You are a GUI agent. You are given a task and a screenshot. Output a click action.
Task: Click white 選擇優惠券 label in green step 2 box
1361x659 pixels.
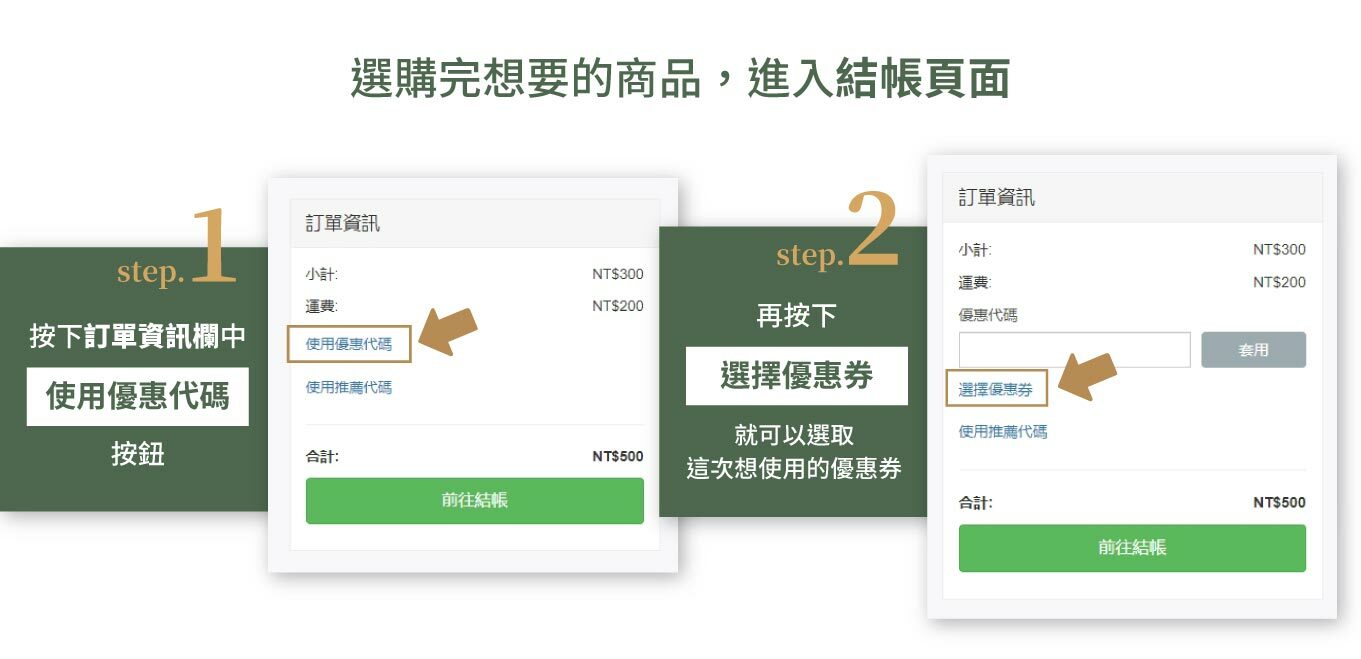[796, 376]
